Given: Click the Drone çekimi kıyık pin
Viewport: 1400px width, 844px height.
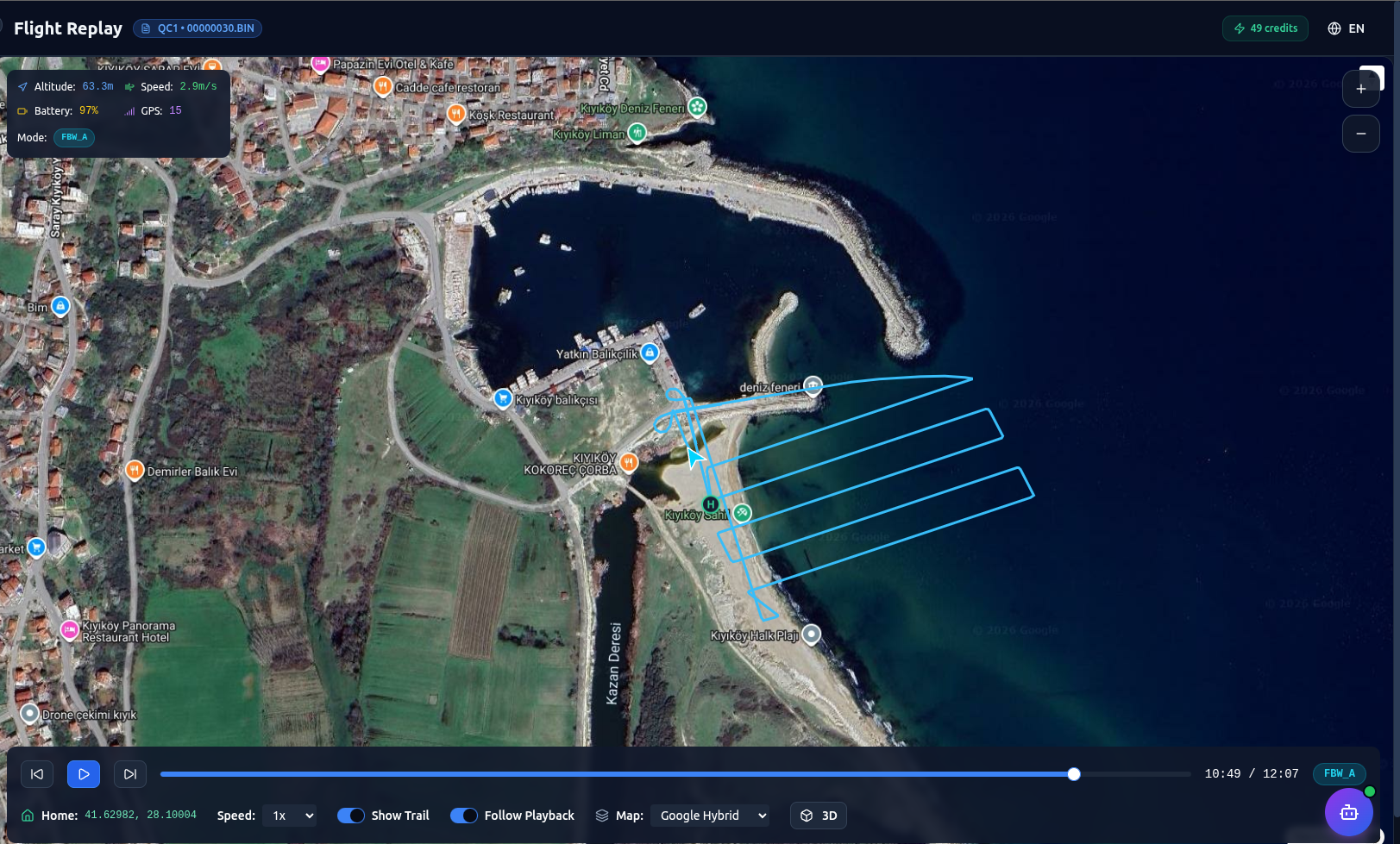Looking at the screenshot, I should click(29, 714).
